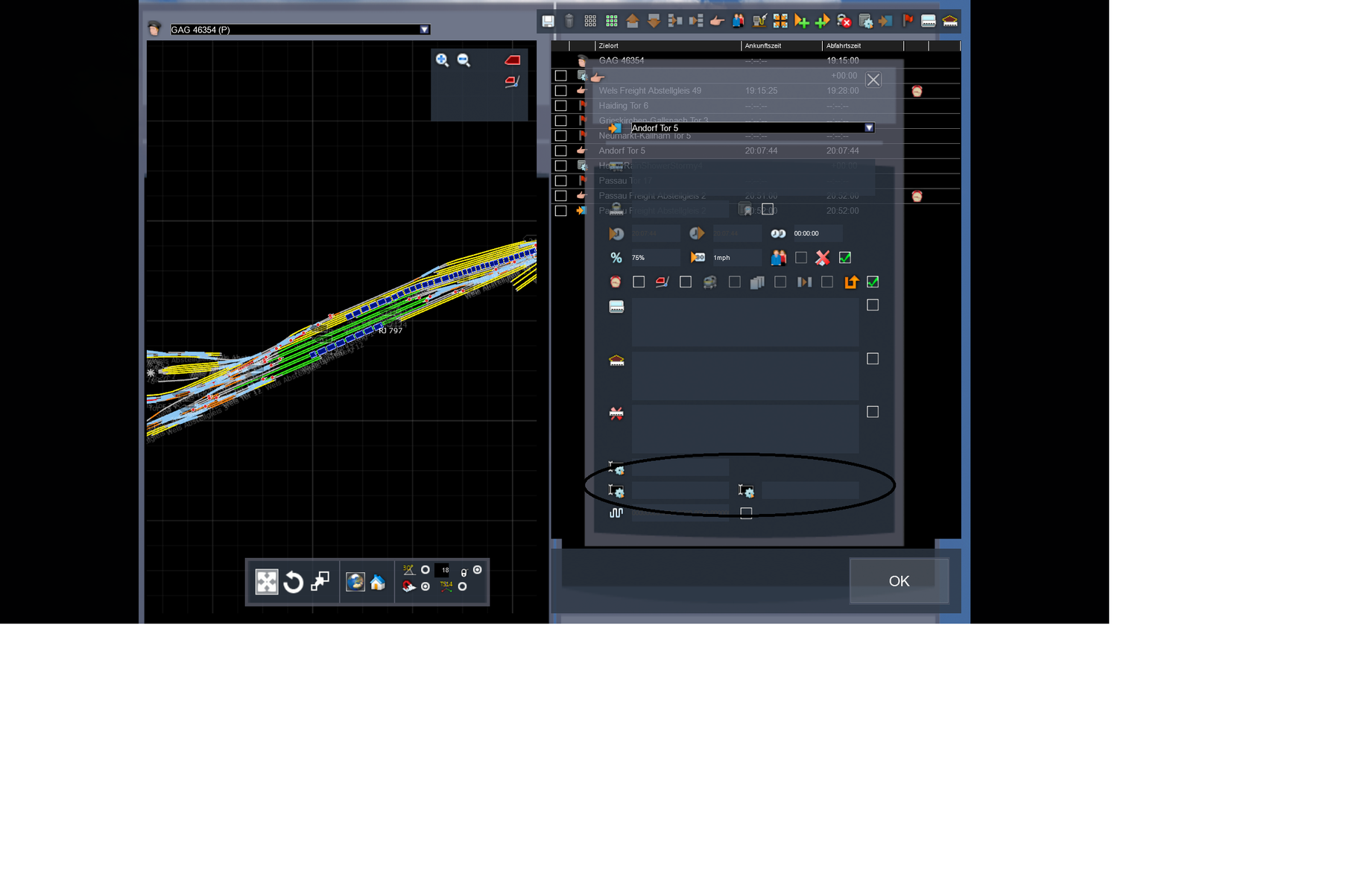Click the white platform toolbar icon

click(929, 22)
